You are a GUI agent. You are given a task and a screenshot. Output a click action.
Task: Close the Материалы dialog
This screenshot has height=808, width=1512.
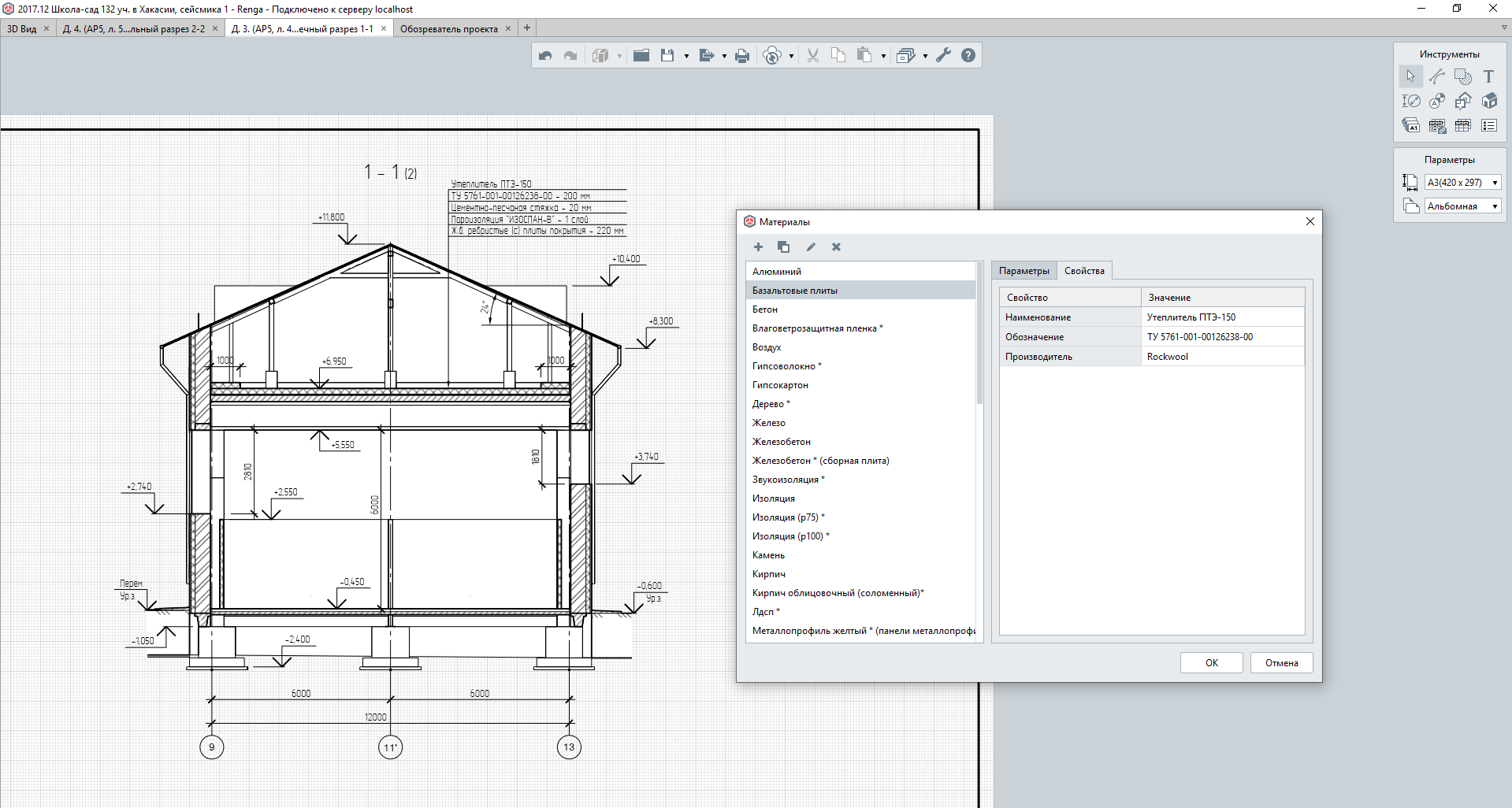pos(1310,221)
